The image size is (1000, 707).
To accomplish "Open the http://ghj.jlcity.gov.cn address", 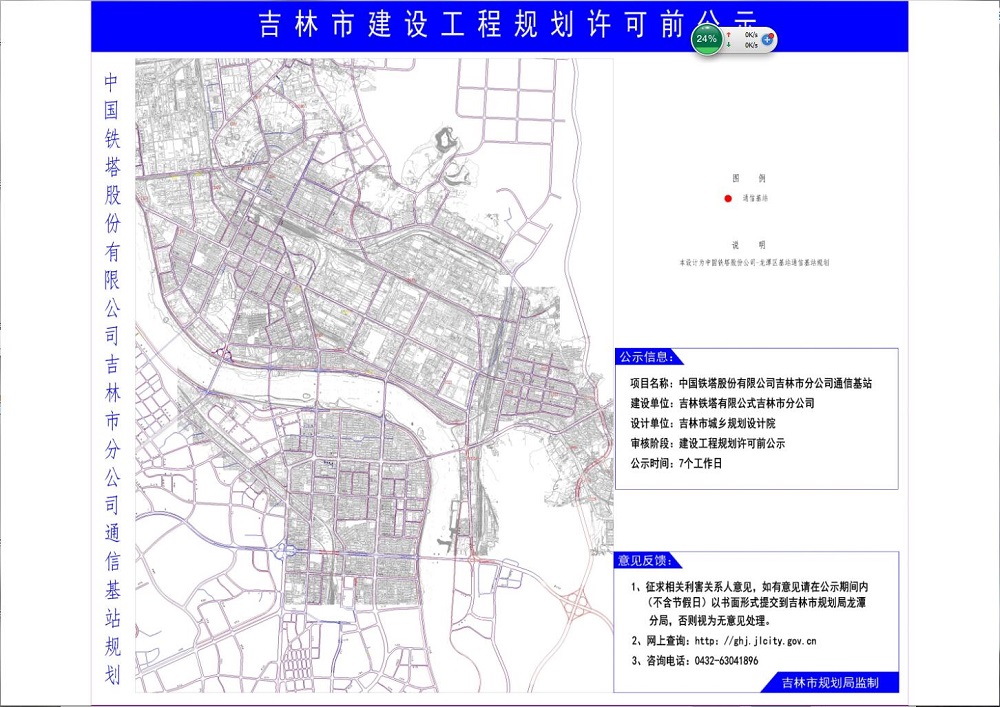I will (x=755, y=641).
